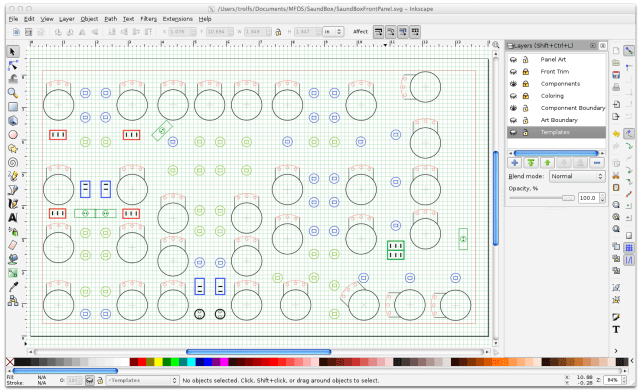Select the Rectangle tool
This screenshot has height=392, width=640.
[13, 107]
